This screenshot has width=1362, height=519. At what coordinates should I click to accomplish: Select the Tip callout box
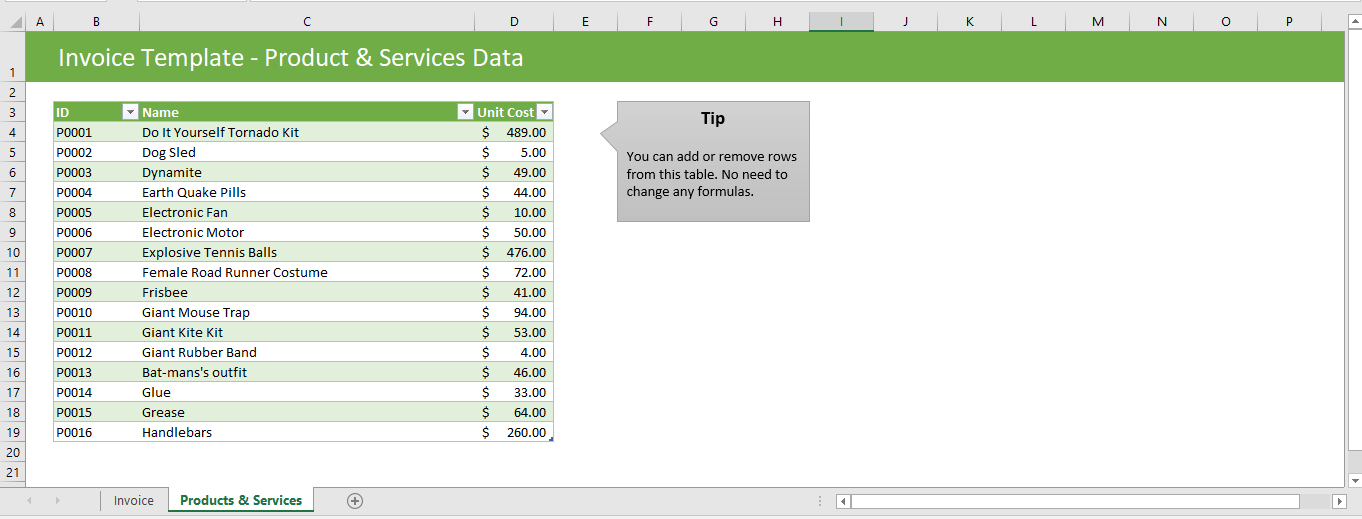712,161
